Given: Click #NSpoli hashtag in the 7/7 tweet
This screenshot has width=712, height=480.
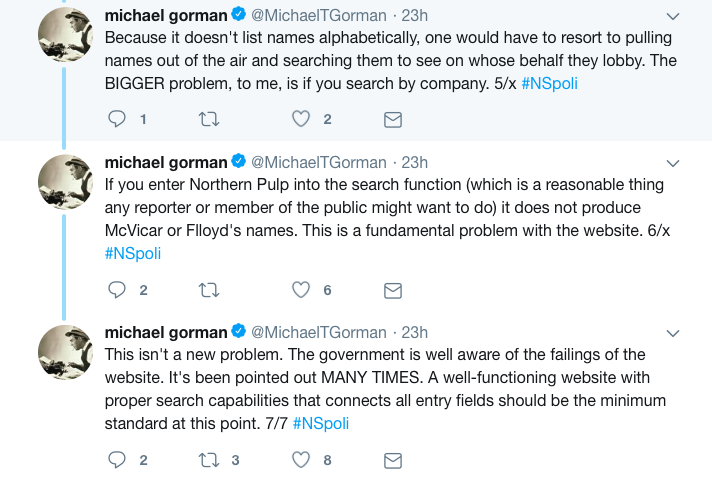Looking at the screenshot, I should [x=320, y=424].
